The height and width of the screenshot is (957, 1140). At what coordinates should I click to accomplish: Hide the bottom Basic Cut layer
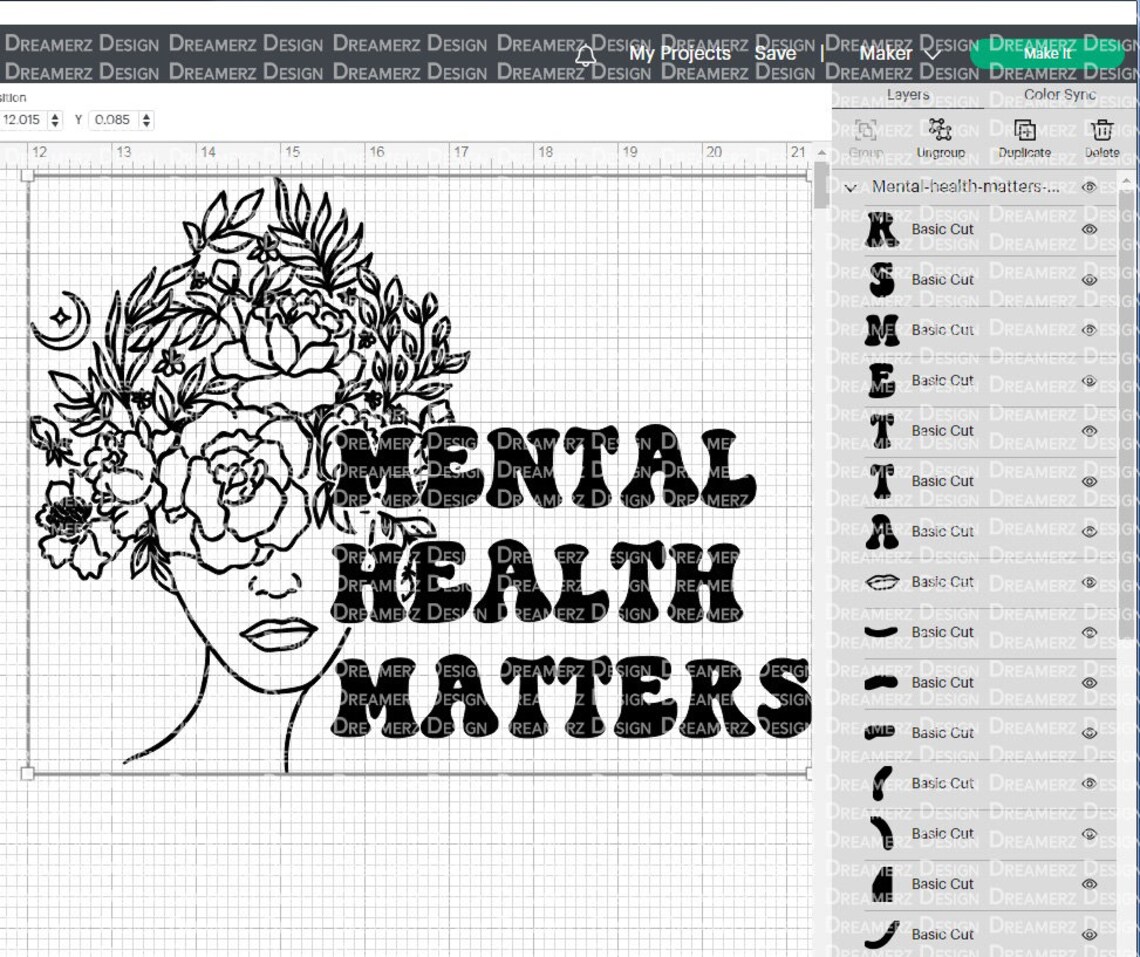[1090, 934]
